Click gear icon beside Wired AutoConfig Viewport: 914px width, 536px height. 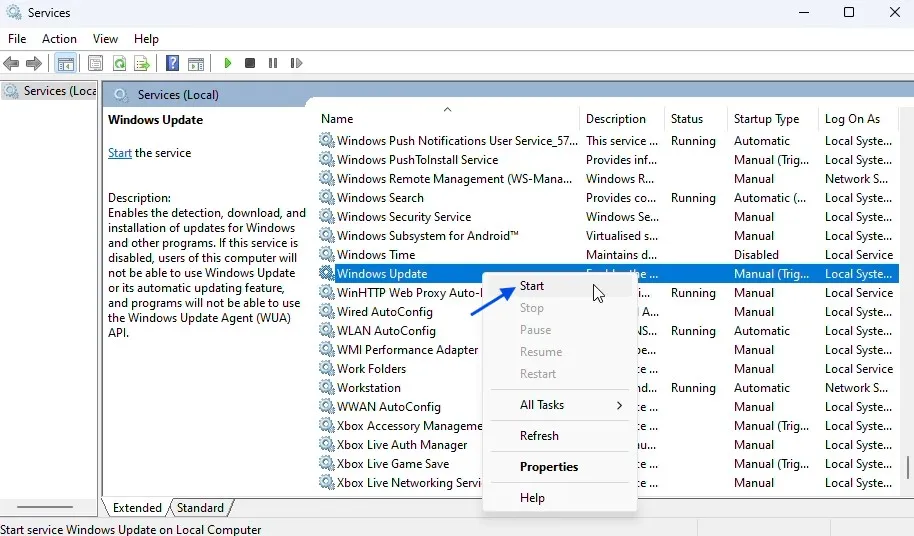click(326, 312)
